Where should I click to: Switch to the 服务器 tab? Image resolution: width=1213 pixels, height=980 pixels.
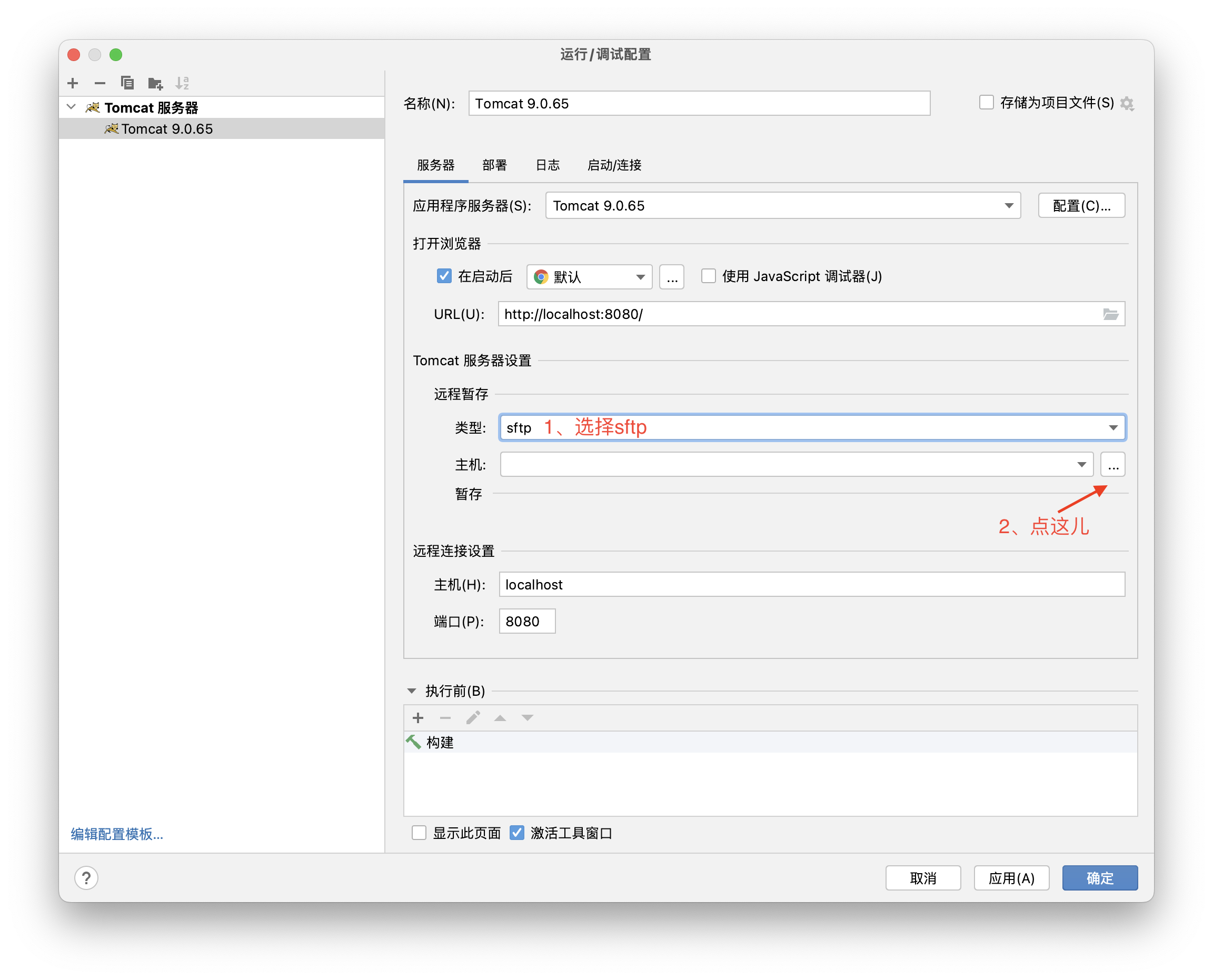pos(436,165)
